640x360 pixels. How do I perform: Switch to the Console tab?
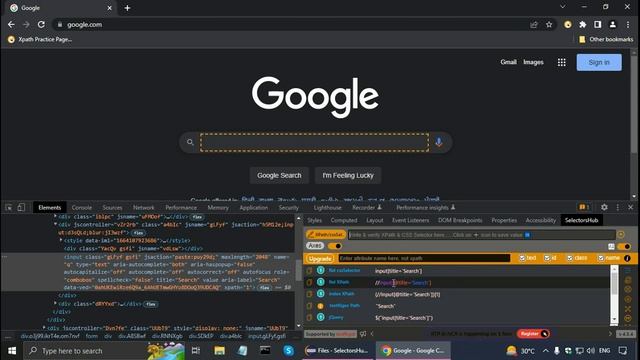tap(82, 207)
